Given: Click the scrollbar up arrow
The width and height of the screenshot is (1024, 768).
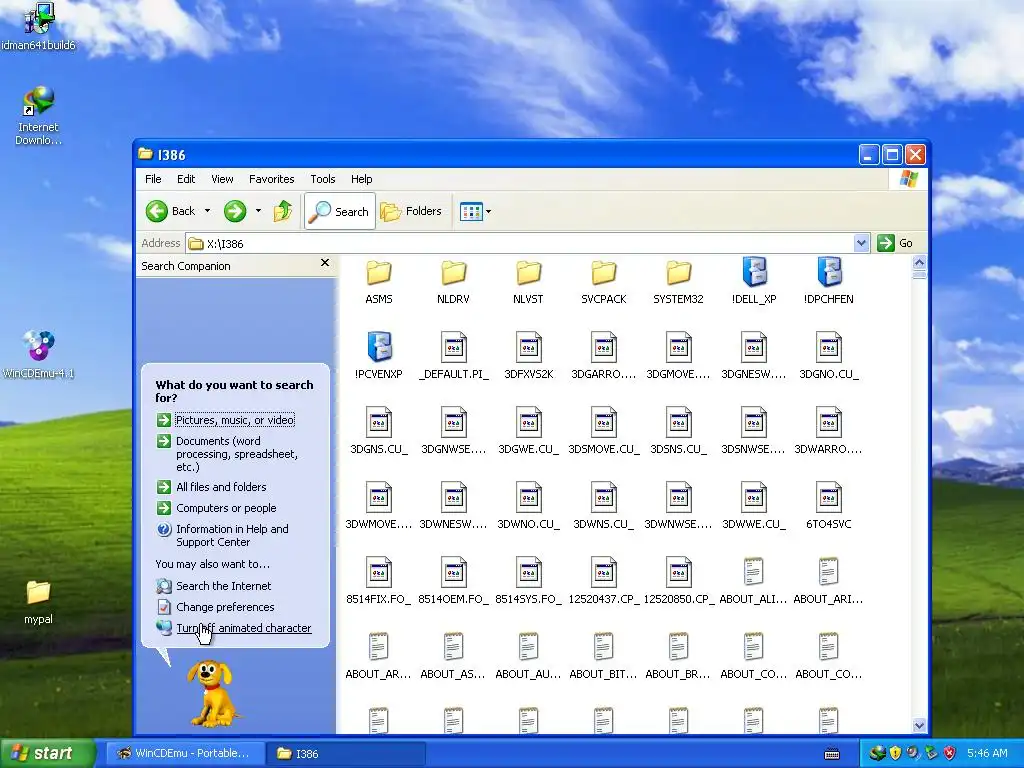Looking at the screenshot, I should point(919,263).
